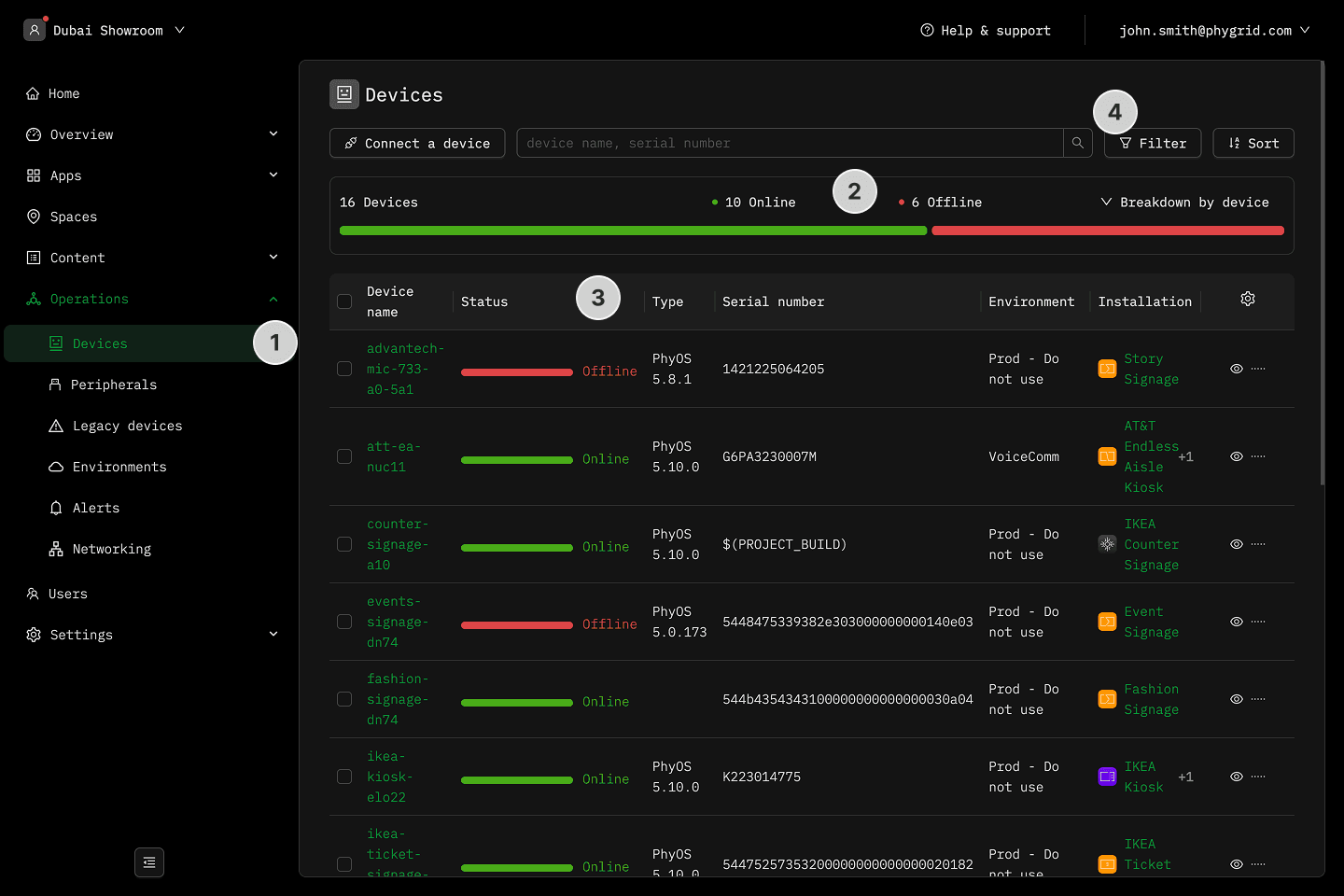1344x896 pixels.
Task: View events-signage-dn74 using eye icon
Action: 1236,622
